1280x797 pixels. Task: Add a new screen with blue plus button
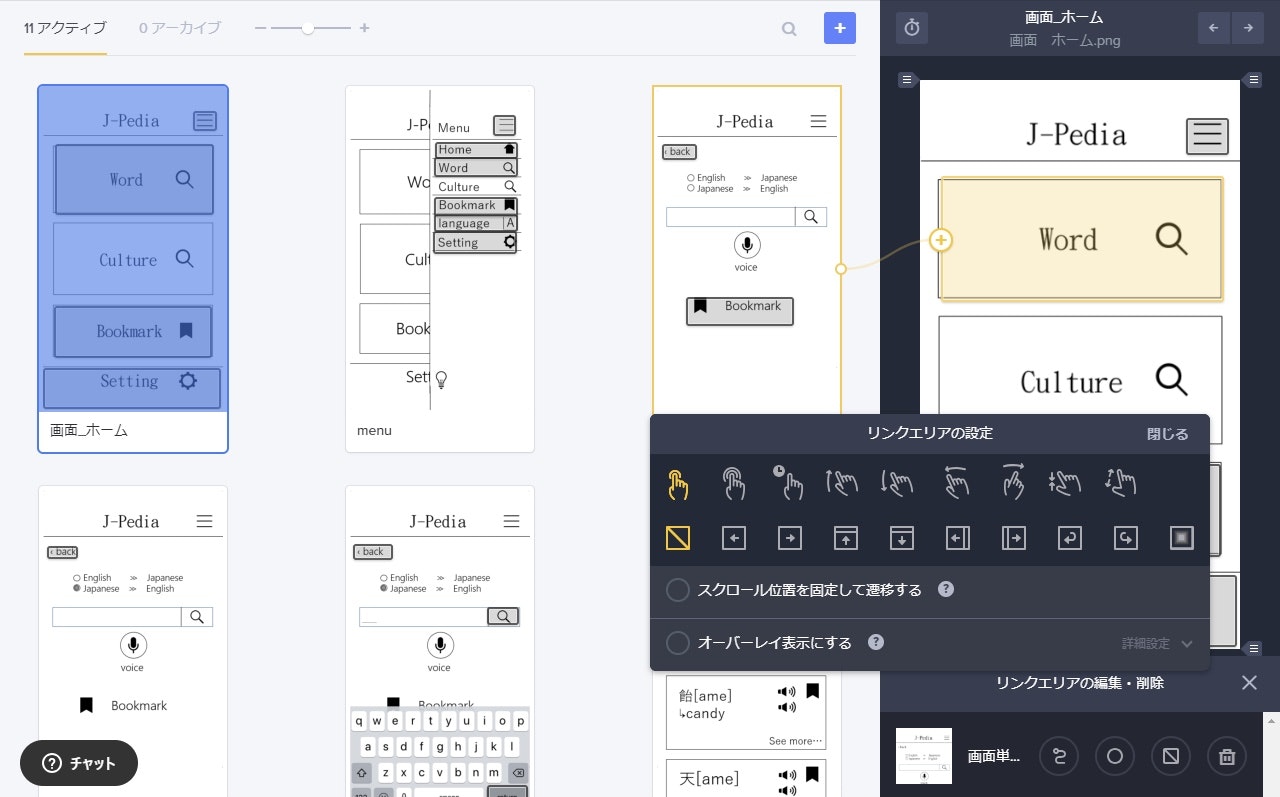click(840, 28)
